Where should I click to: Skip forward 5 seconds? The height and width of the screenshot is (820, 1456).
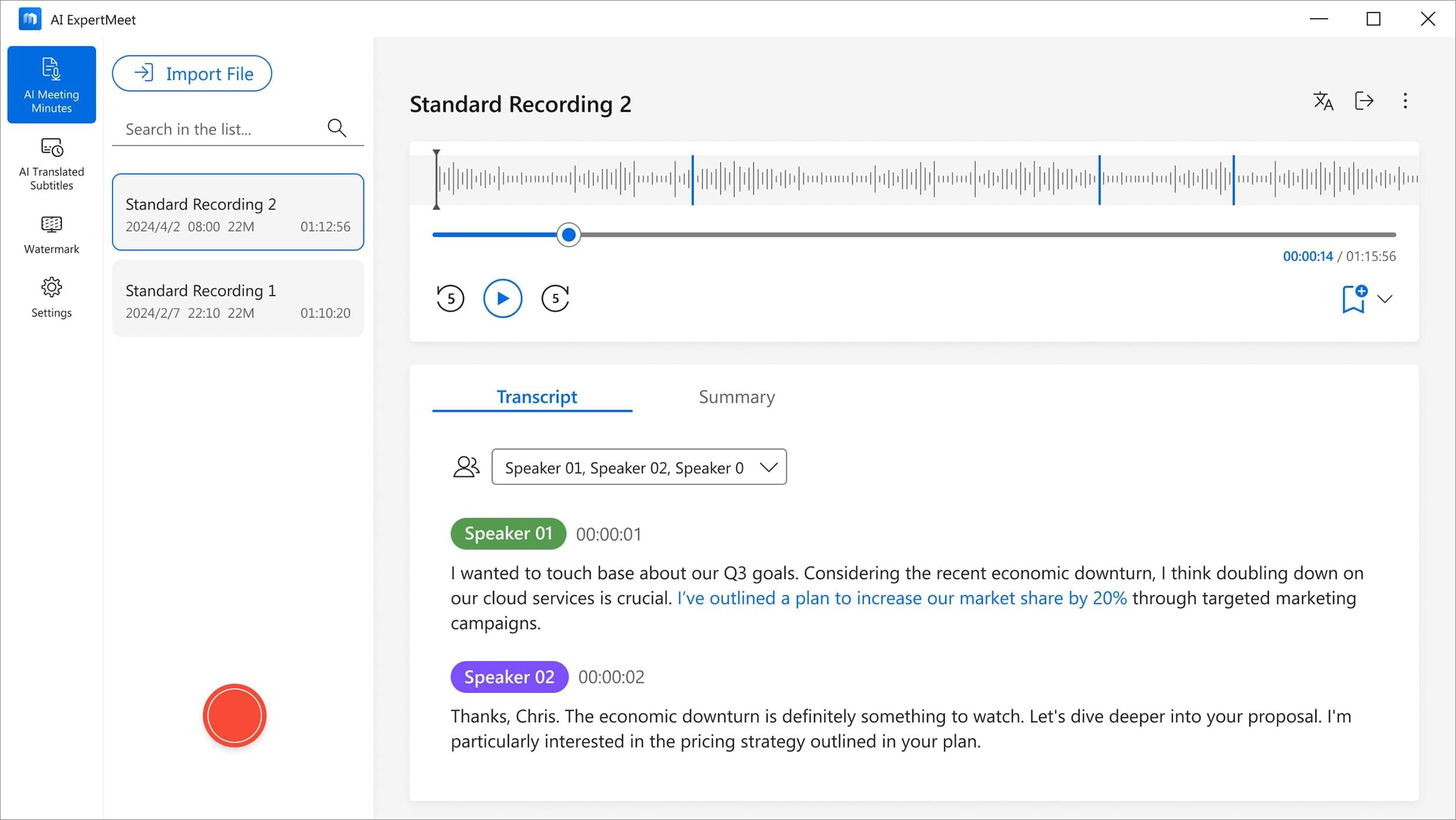coord(555,299)
